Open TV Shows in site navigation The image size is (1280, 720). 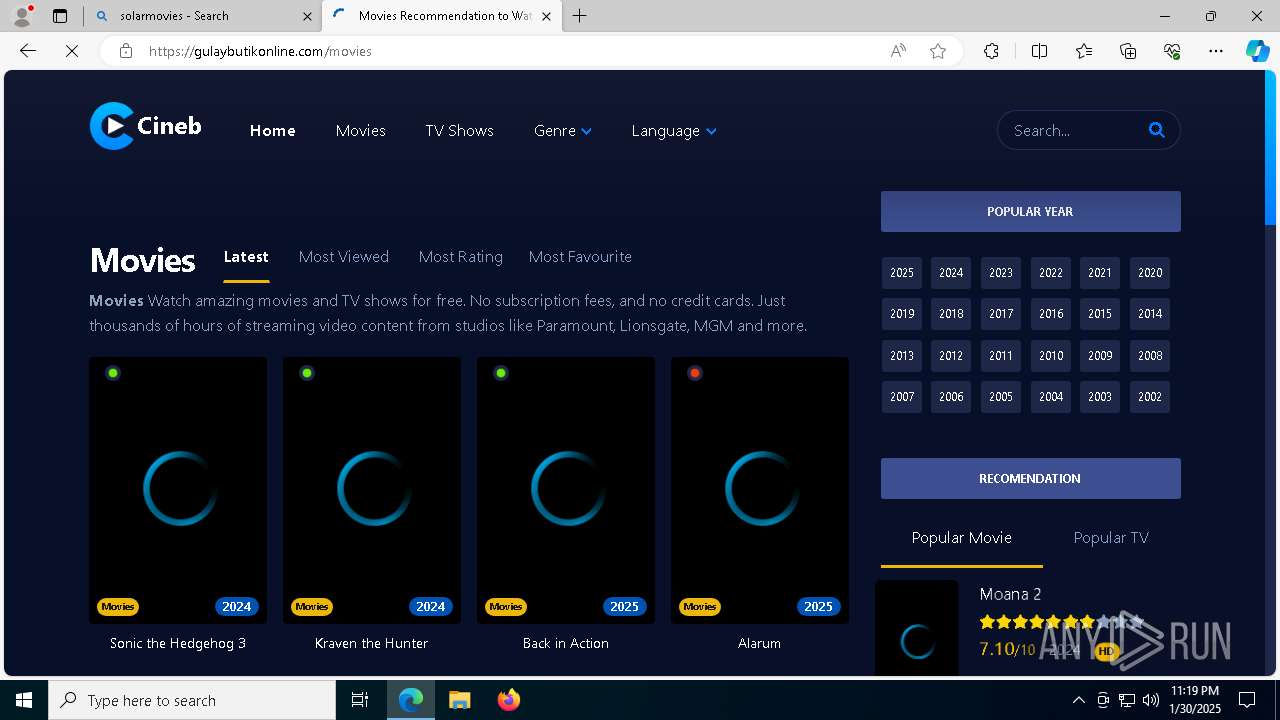[459, 131]
